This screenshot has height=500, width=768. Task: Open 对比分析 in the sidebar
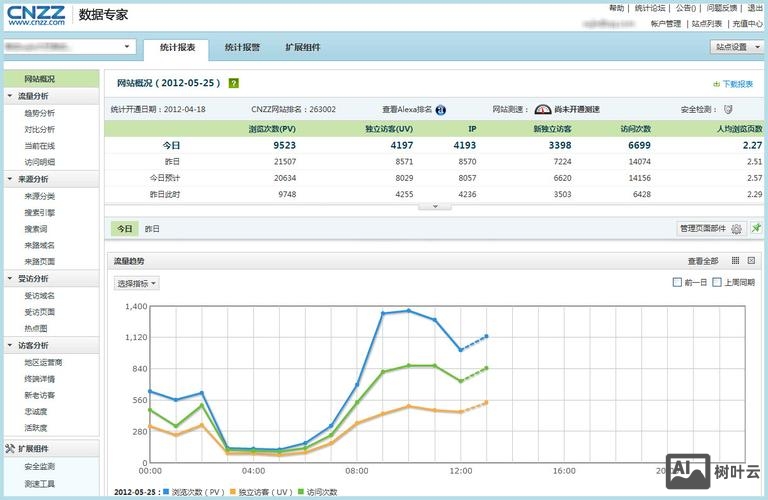coord(40,129)
